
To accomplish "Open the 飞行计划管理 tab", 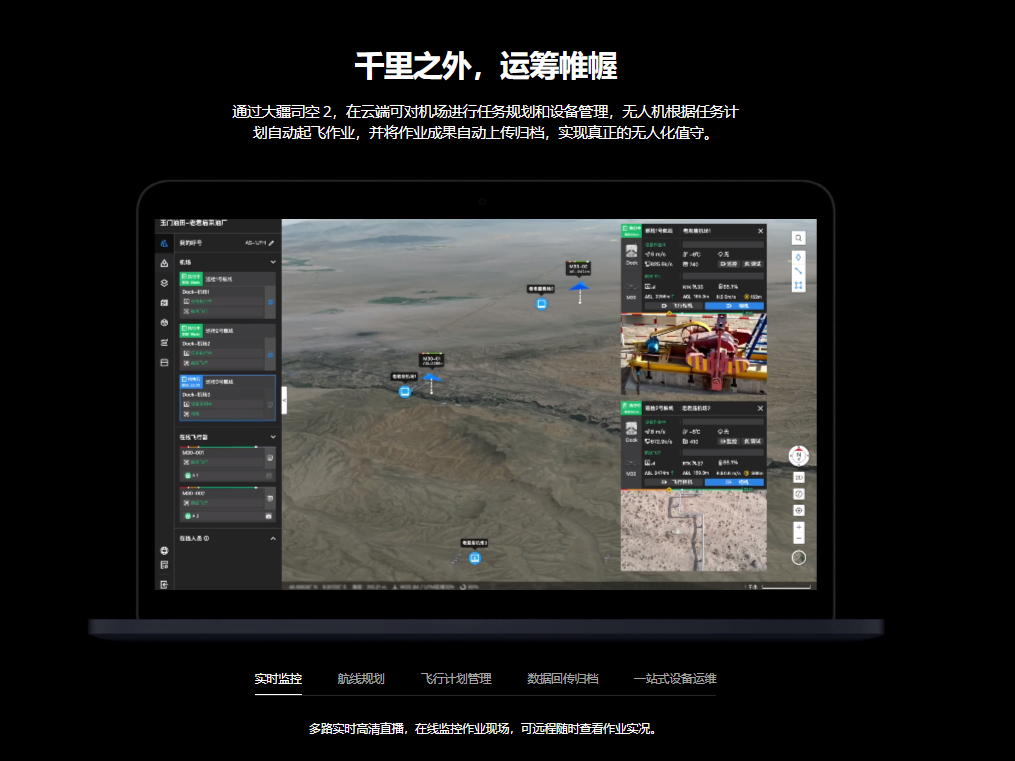I will (455, 679).
